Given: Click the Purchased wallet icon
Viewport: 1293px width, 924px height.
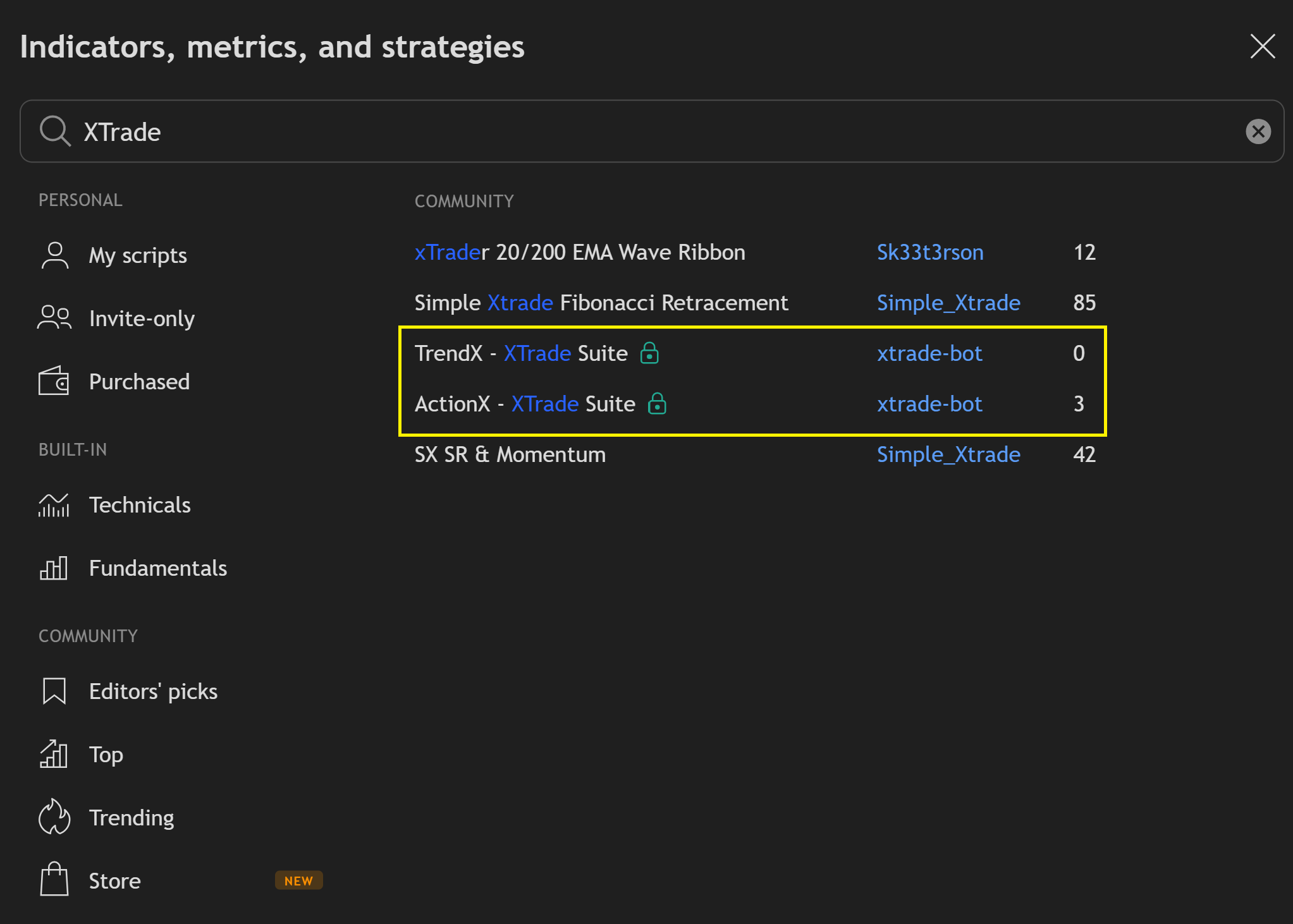Looking at the screenshot, I should (x=54, y=381).
